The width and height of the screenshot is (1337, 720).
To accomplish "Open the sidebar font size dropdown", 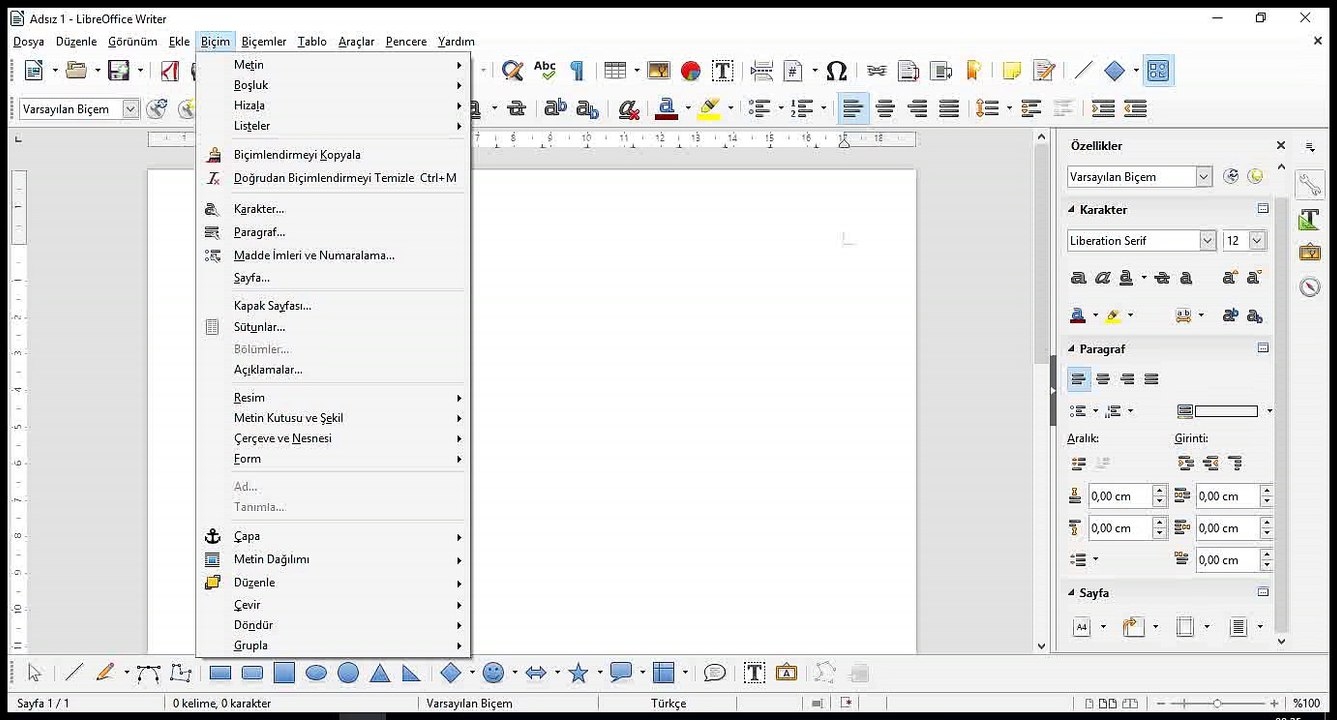I will click(x=1257, y=240).
